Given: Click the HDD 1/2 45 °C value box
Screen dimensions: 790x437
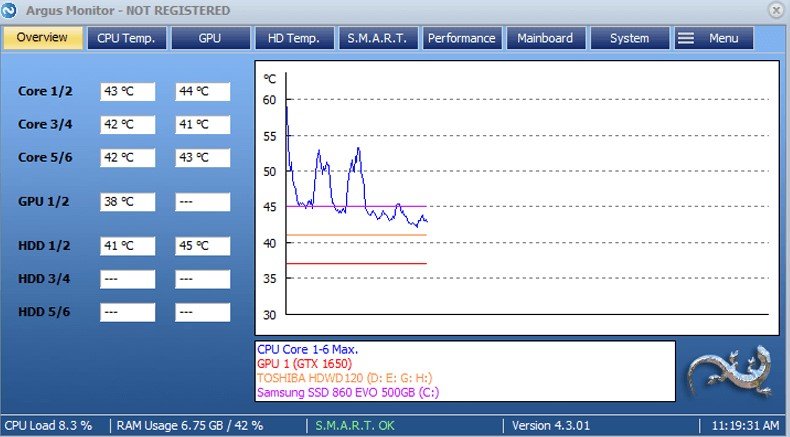Looking at the screenshot, I should coord(202,247).
